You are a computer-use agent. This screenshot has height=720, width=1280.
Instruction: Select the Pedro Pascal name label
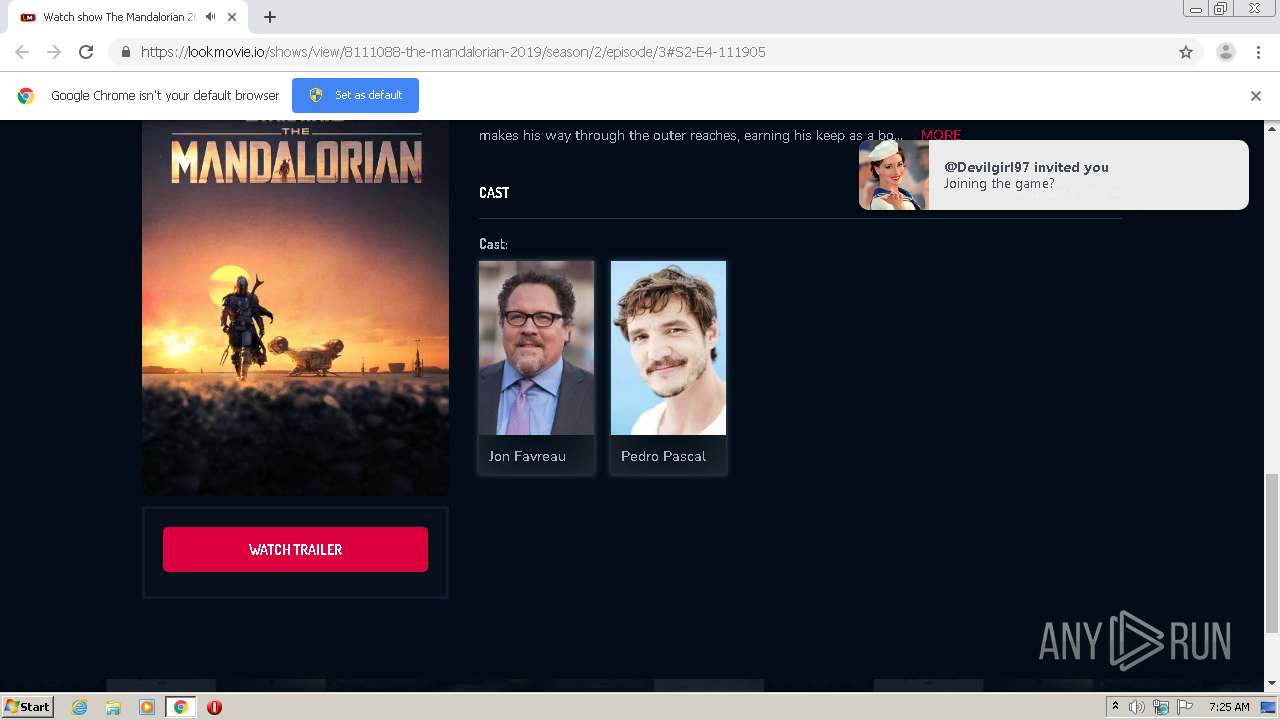point(663,456)
